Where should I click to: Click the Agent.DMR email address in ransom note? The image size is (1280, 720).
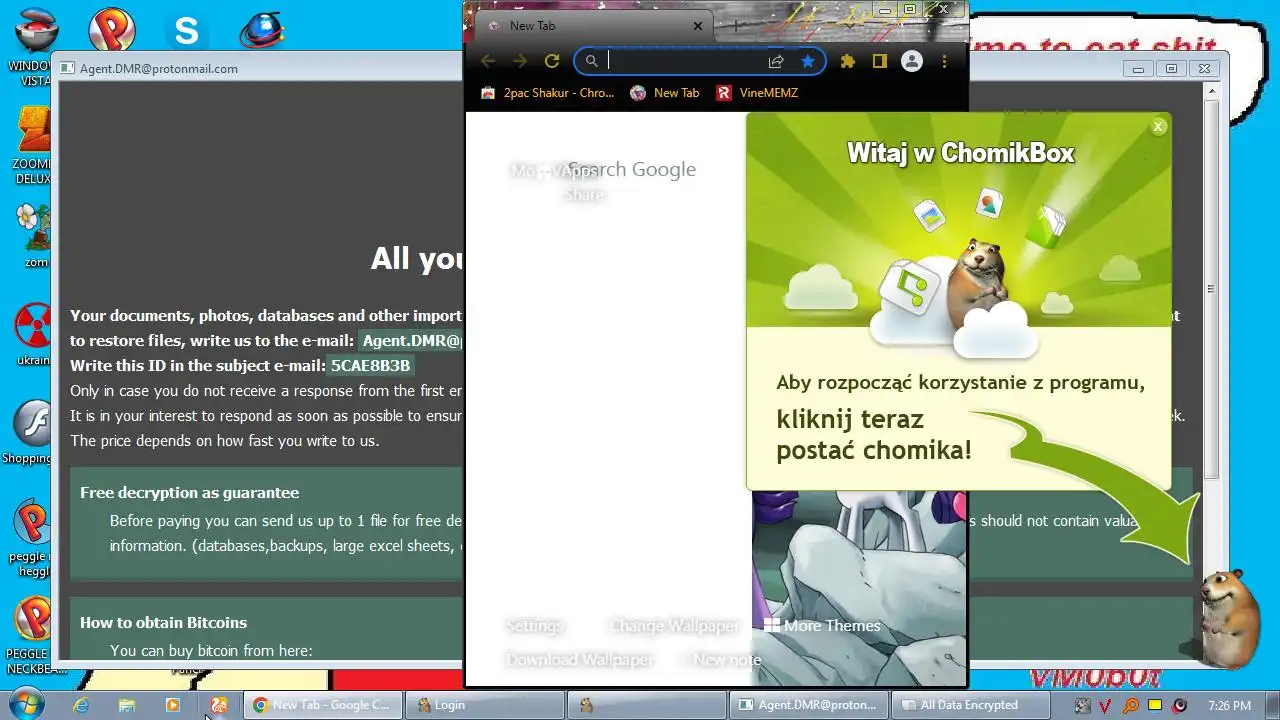410,340
